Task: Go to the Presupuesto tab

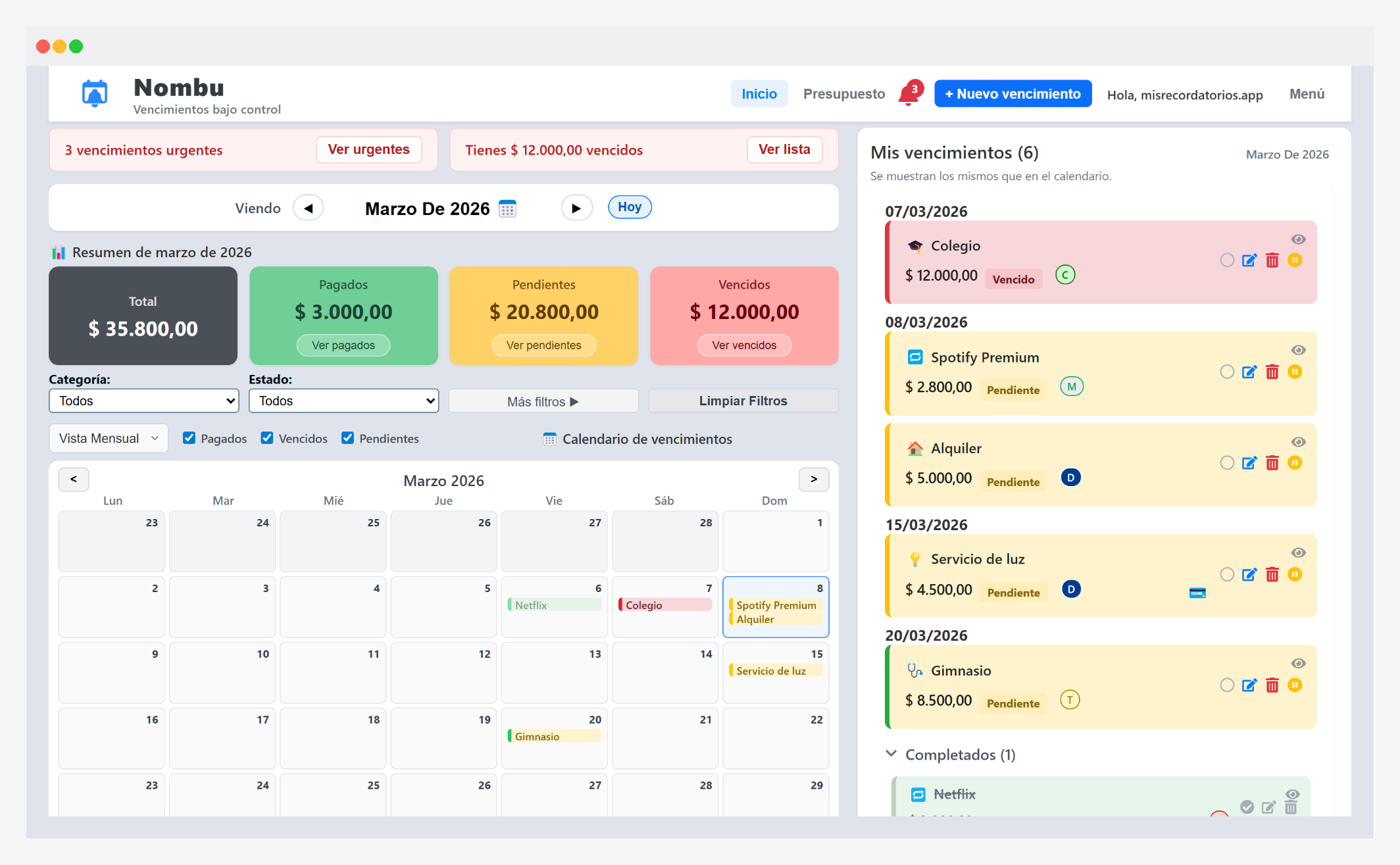Action: tap(843, 94)
